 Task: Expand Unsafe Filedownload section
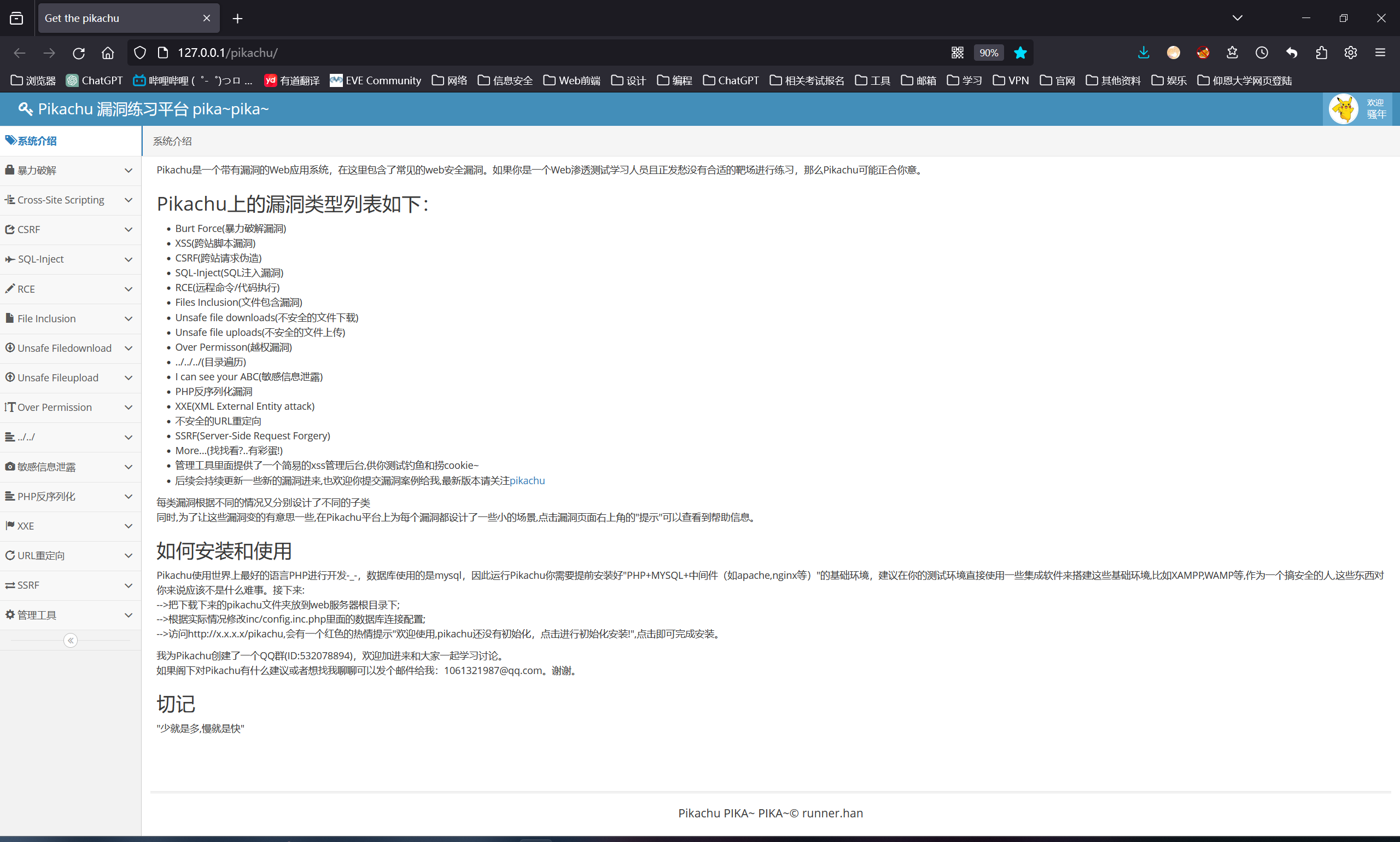(x=71, y=348)
